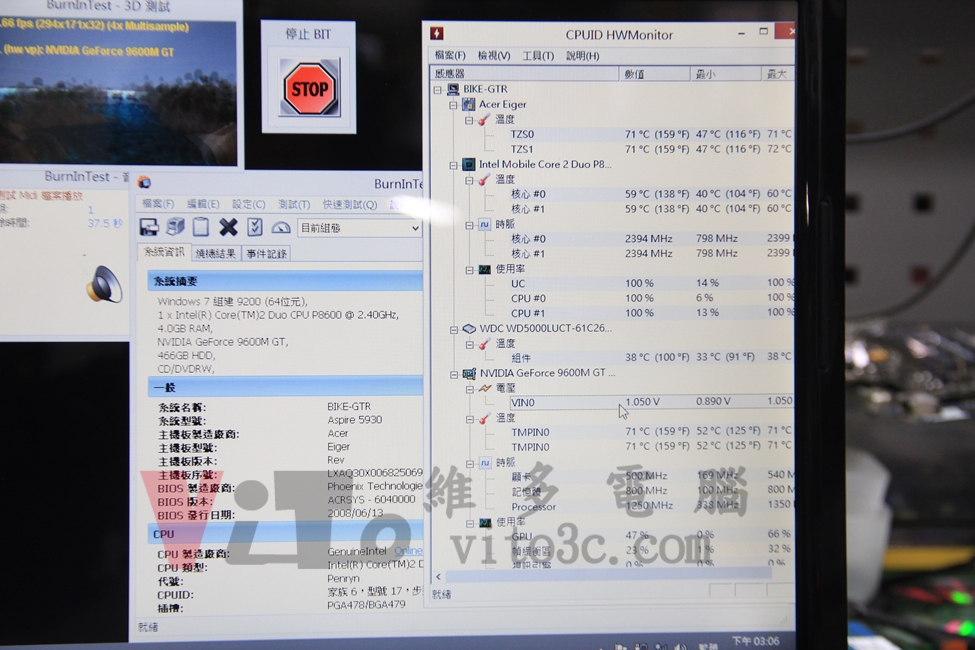The image size is (975, 650).
Task: Click the speaker icon in sound test window
Action: tap(104, 284)
